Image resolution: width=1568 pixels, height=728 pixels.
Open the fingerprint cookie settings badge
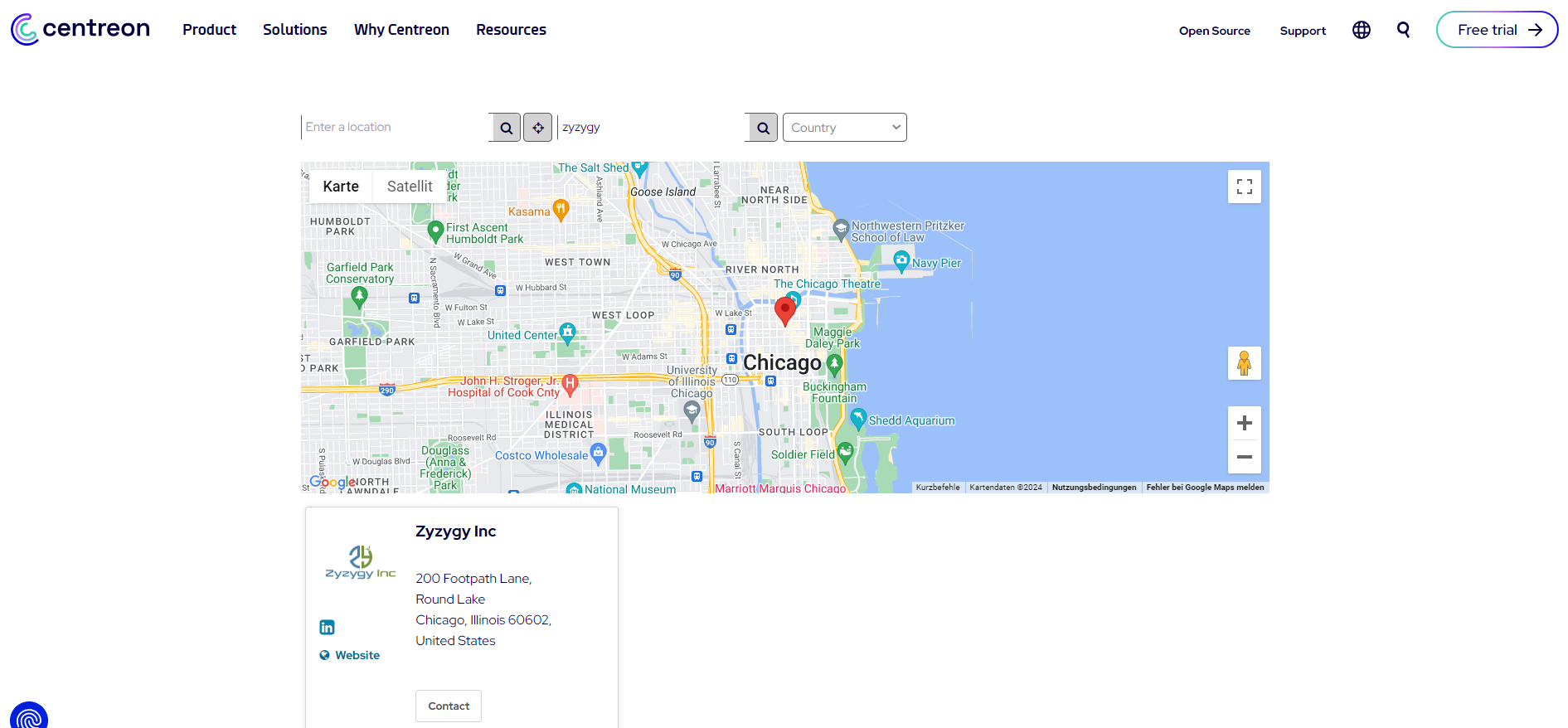(29, 716)
